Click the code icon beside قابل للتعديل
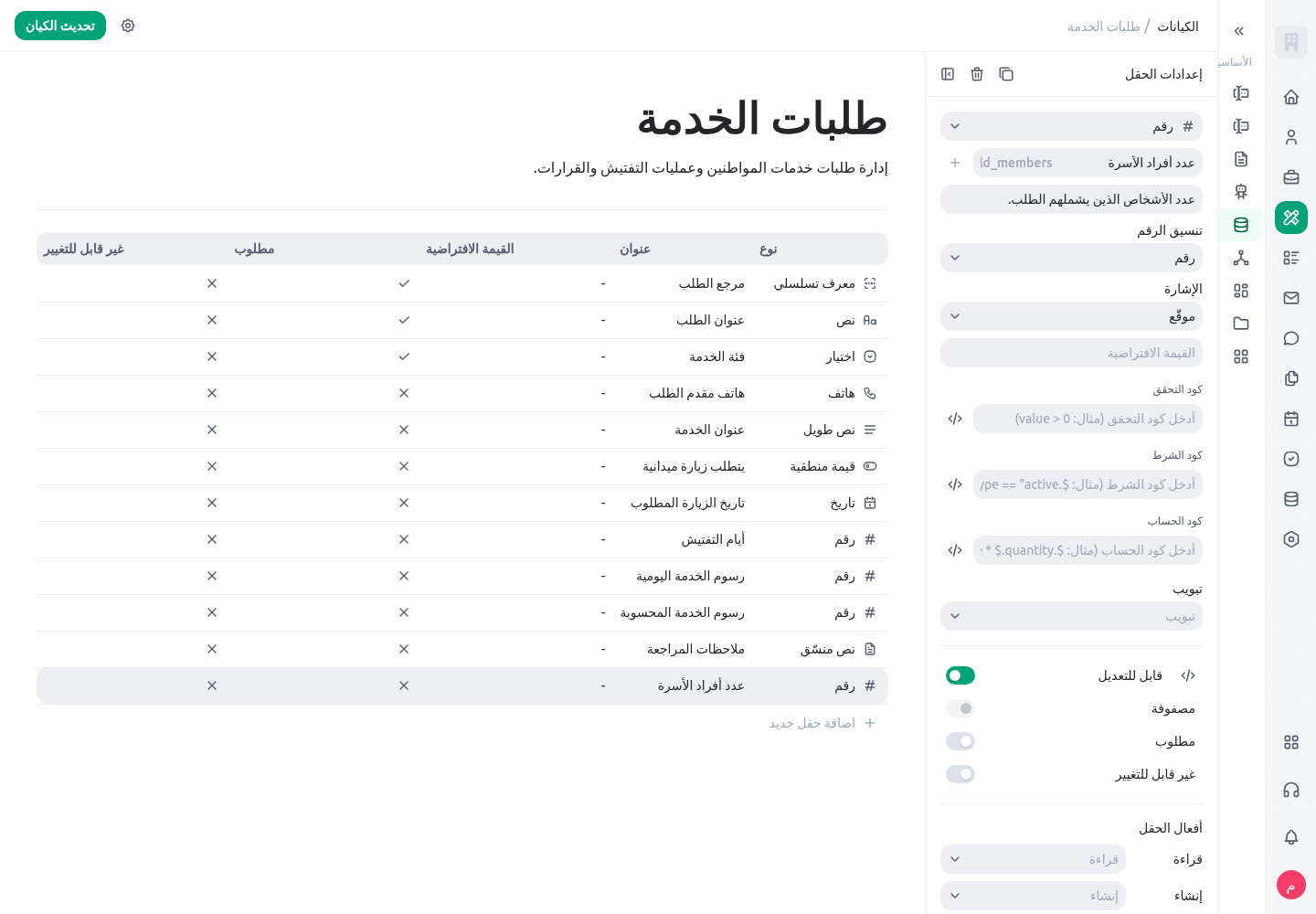Screen dimensions: 1316x914 point(1188,675)
